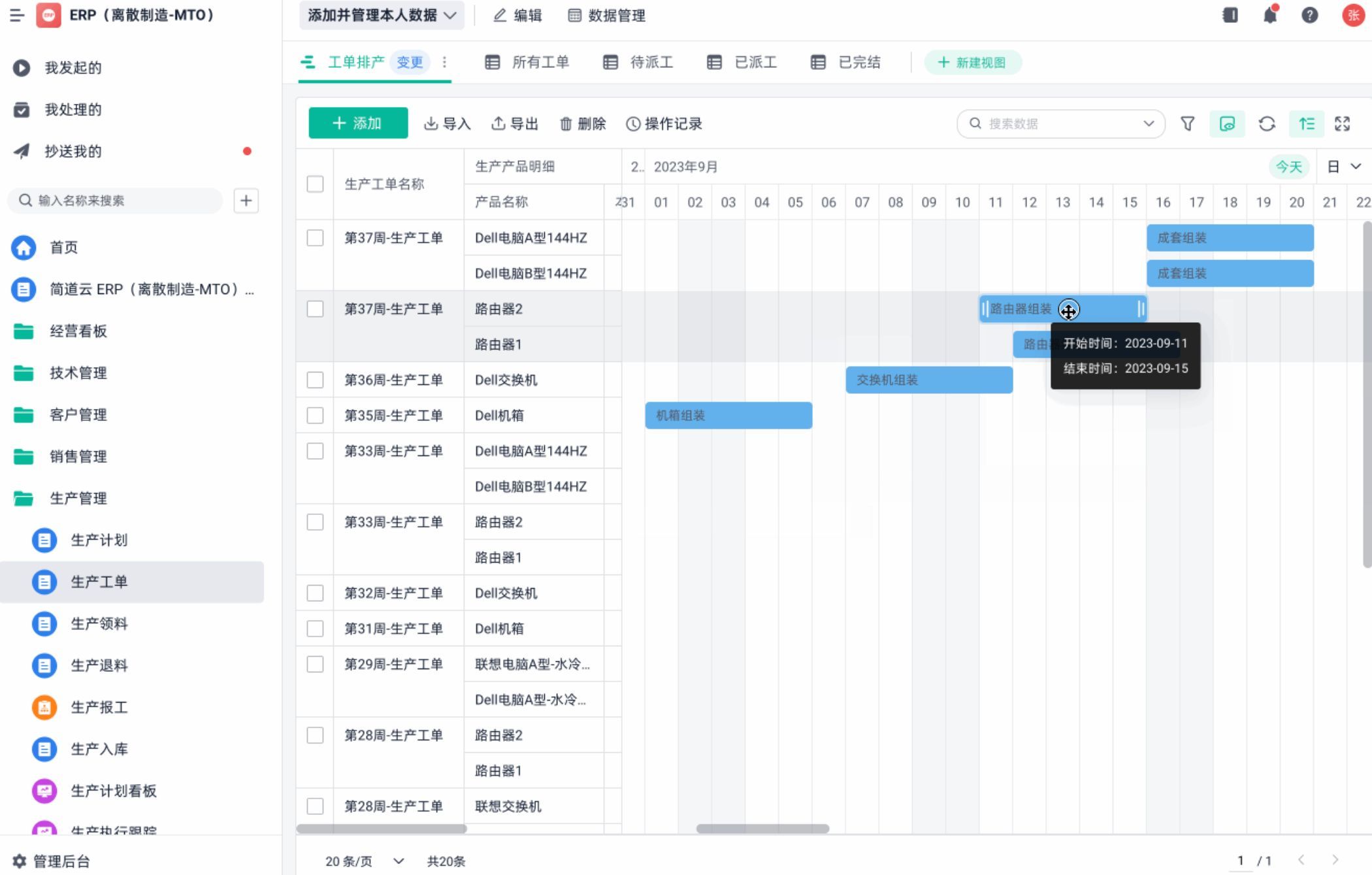Open the help question mark icon
The width and height of the screenshot is (1372, 875).
[1309, 15]
